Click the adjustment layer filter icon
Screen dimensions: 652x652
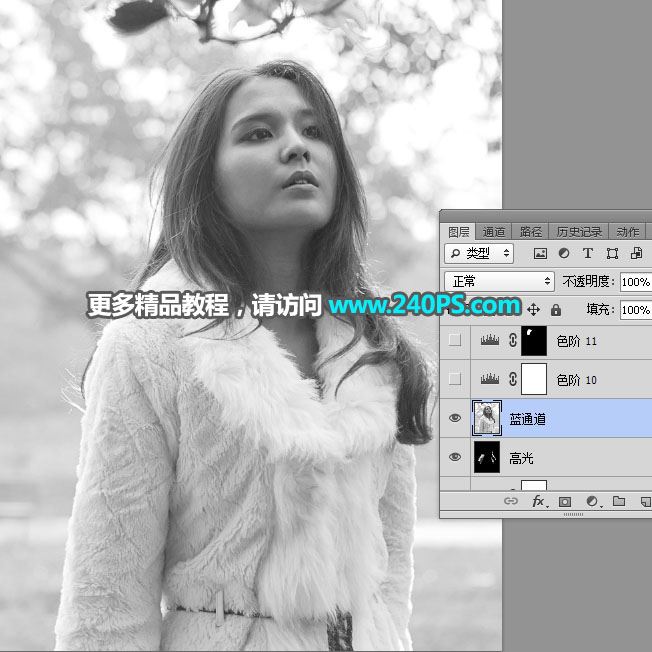564,254
